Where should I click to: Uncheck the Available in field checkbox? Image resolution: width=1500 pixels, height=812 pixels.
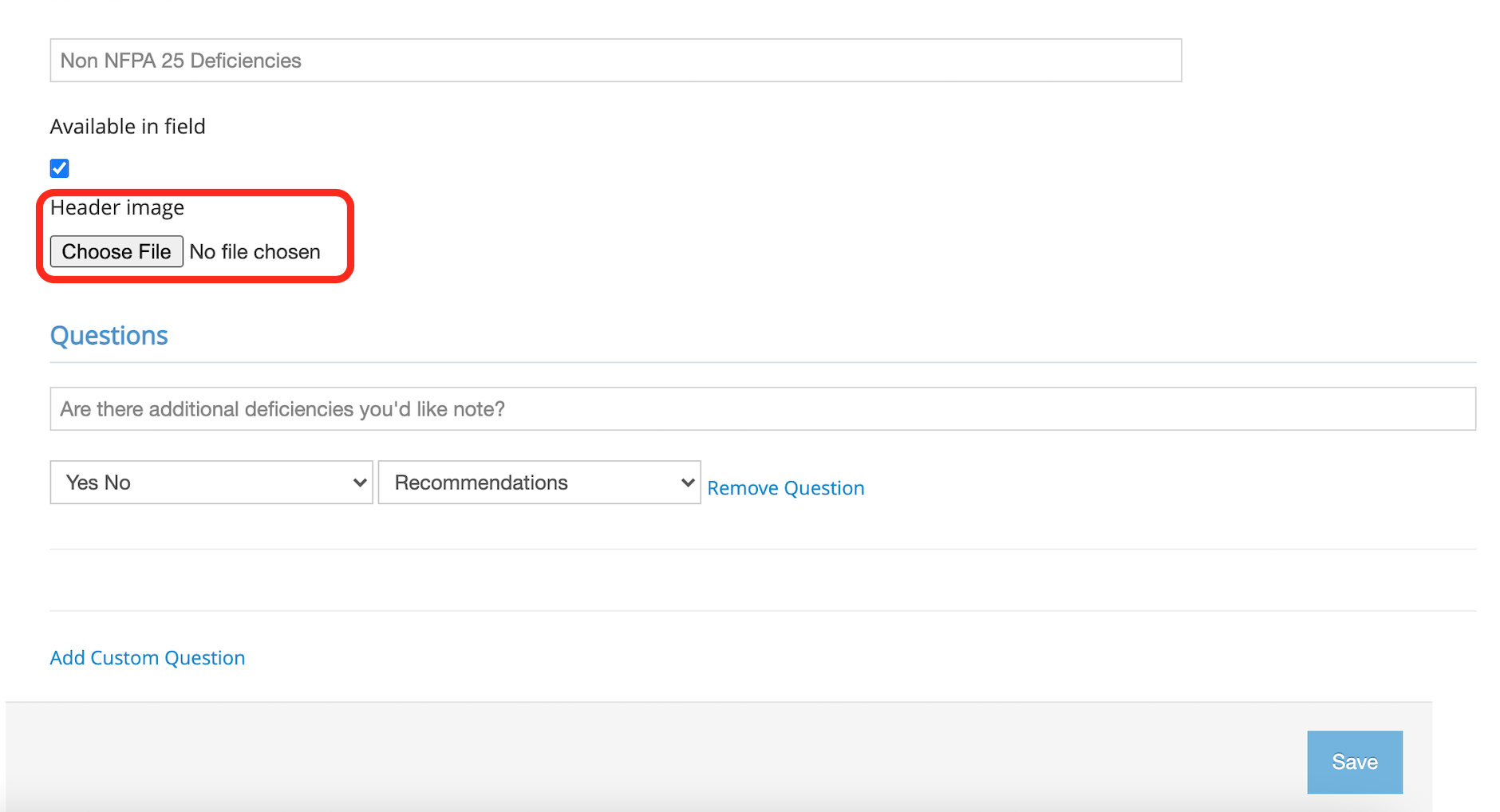click(60, 168)
